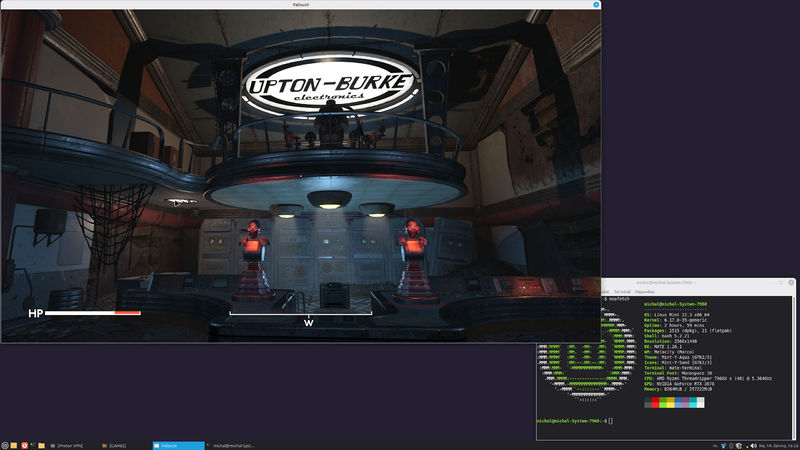Click the left red robot statue
The width and height of the screenshot is (800, 450).
254,259
